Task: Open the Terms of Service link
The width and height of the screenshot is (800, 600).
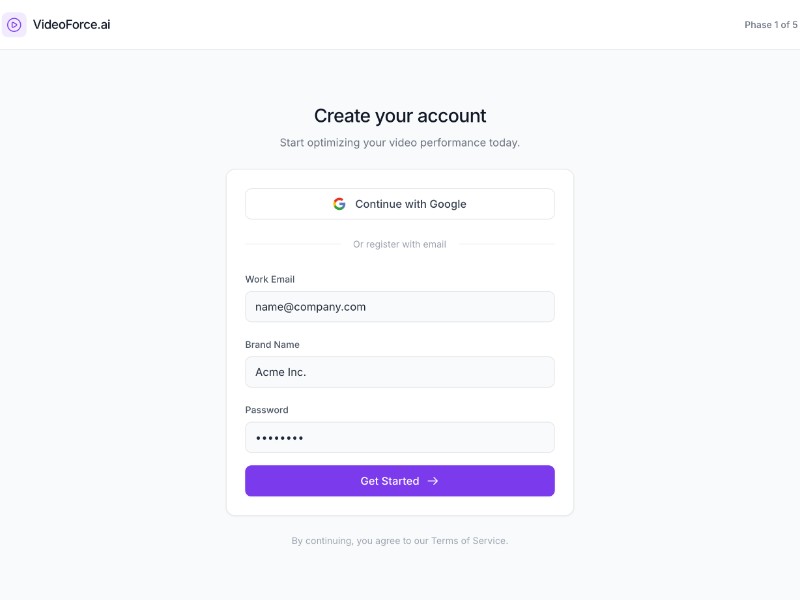Action: 469,541
